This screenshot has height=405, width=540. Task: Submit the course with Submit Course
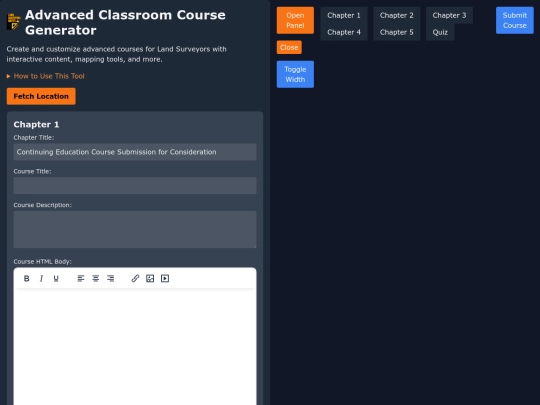[515, 20]
